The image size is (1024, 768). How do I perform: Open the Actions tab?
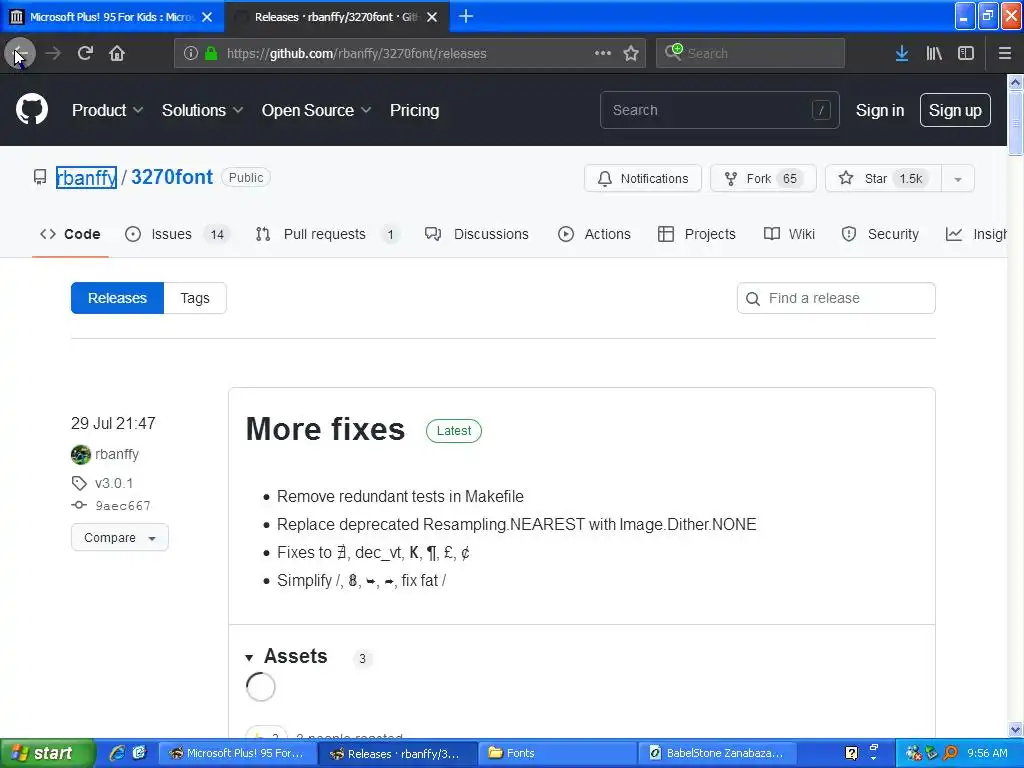(594, 234)
